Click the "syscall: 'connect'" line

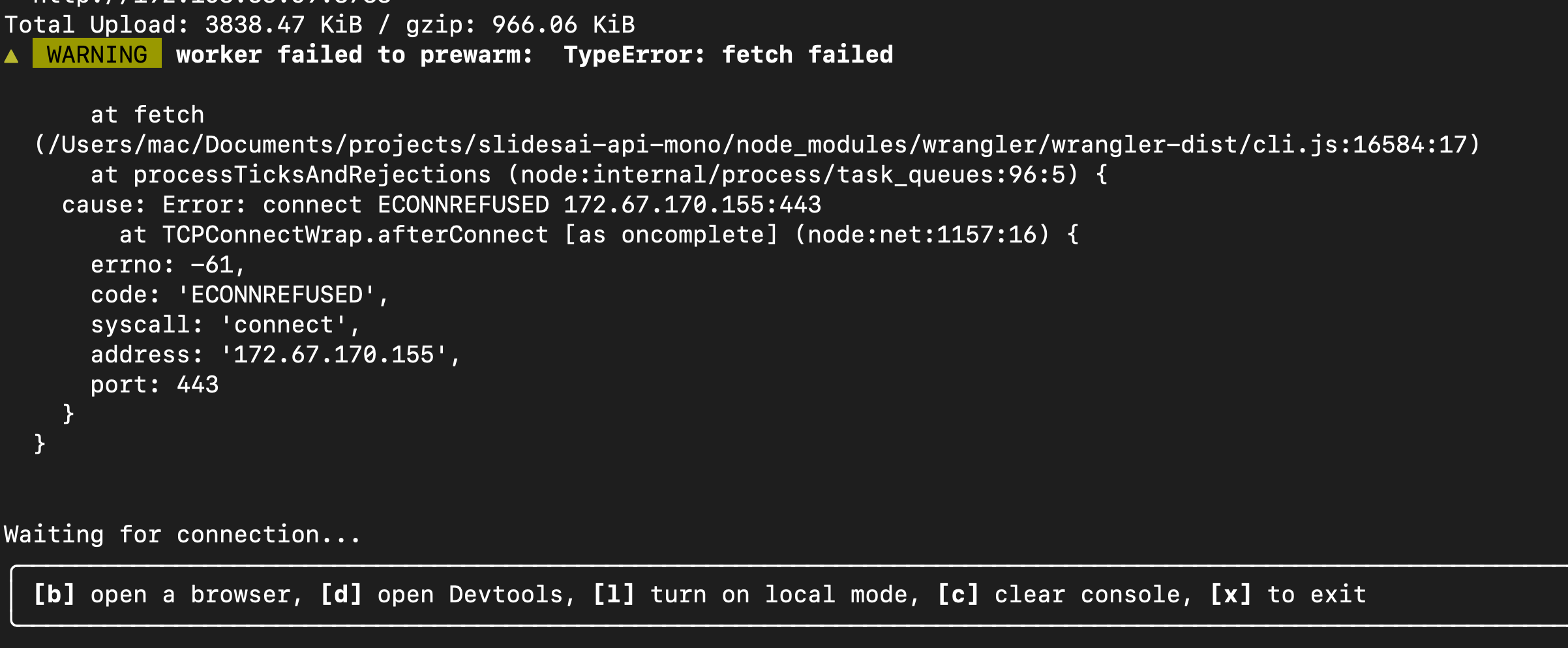(225, 325)
